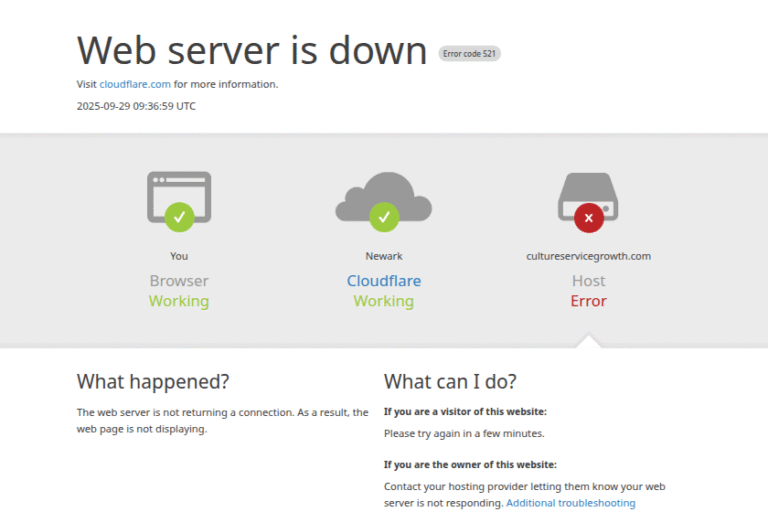Open the cloudflare.com link
Image resolution: width=768 pixels, height=512 pixels.
(135, 84)
